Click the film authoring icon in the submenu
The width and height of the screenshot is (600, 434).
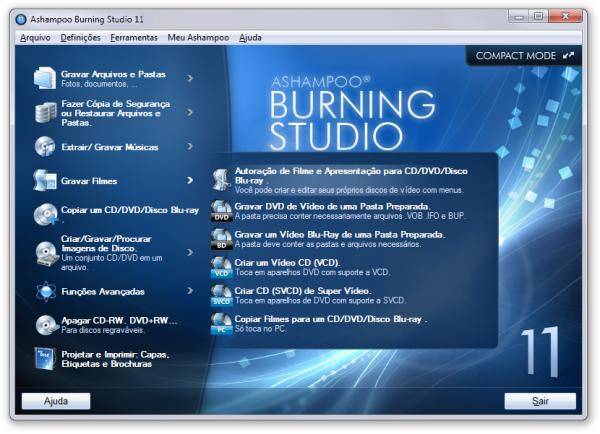point(222,179)
